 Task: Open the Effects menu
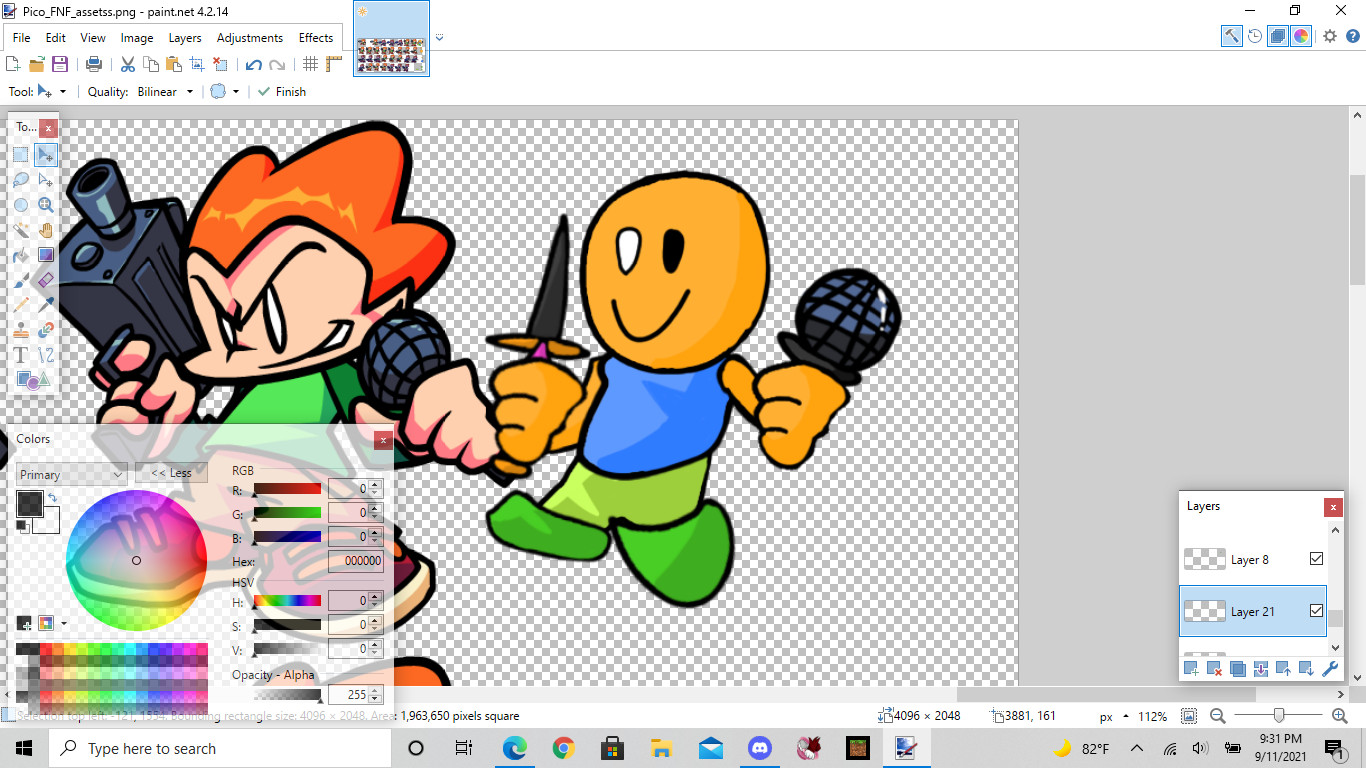click(316, 38)
